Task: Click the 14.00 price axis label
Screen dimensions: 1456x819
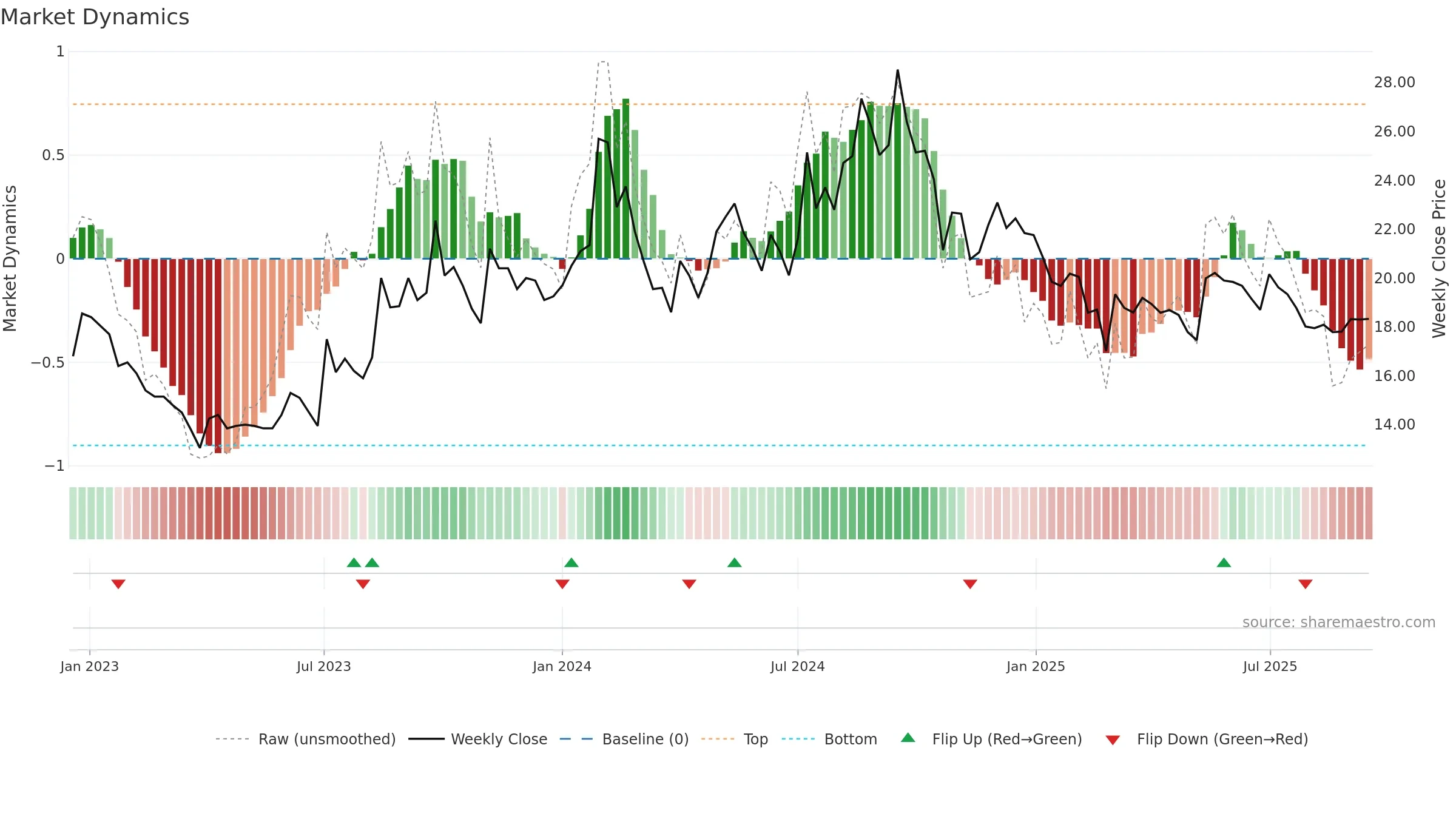Action: pos(1395,425)
